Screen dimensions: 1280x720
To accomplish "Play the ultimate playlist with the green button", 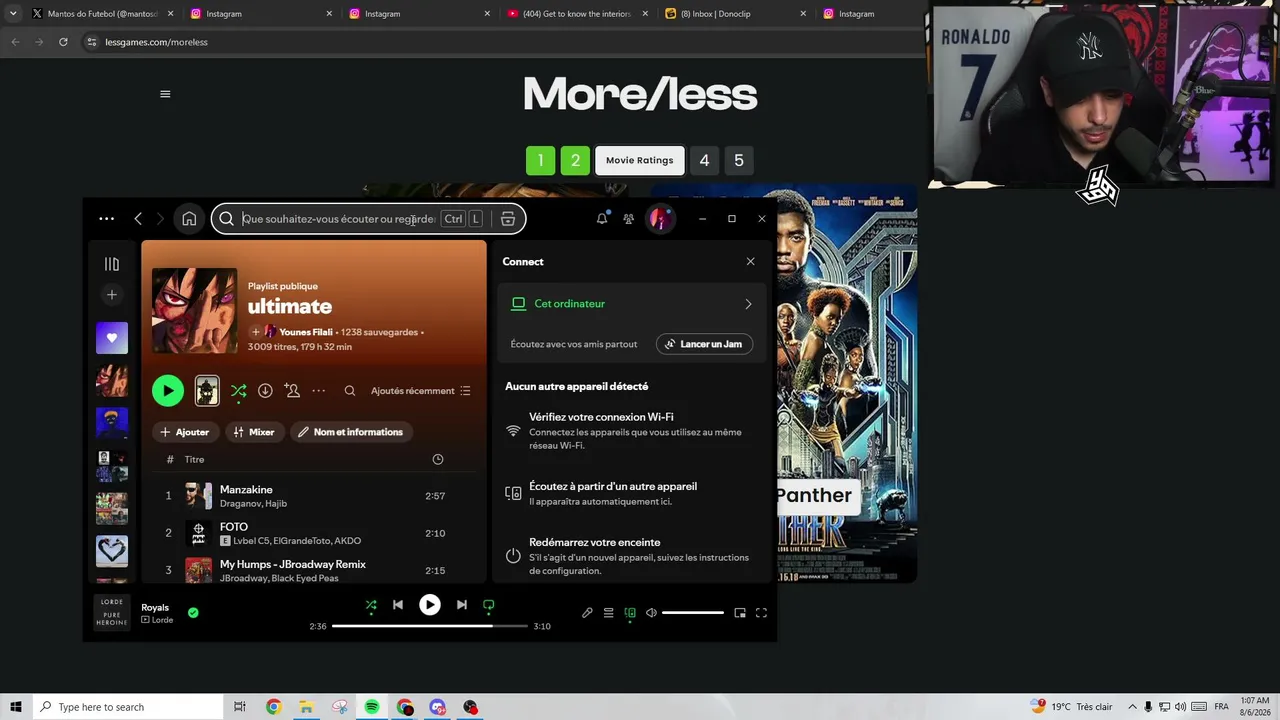I will pyautogui.click(x=168, y=391).
